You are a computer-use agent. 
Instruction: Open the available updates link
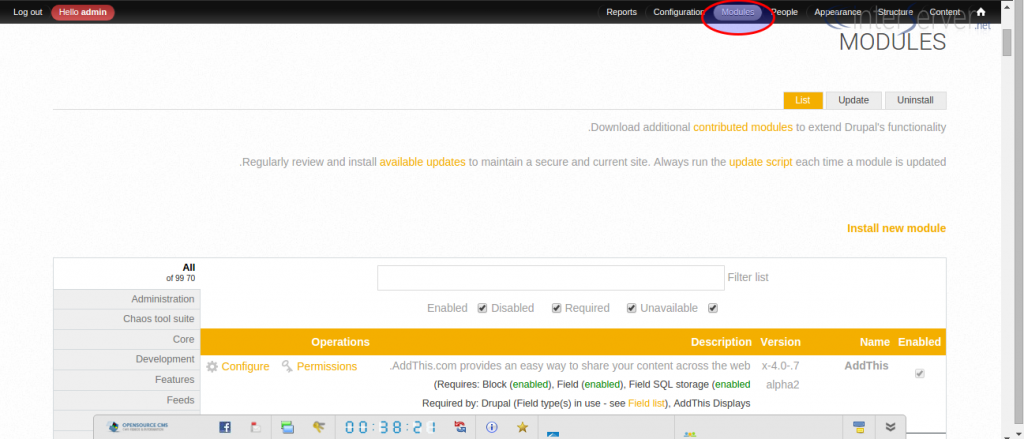(x=423, y=162)
